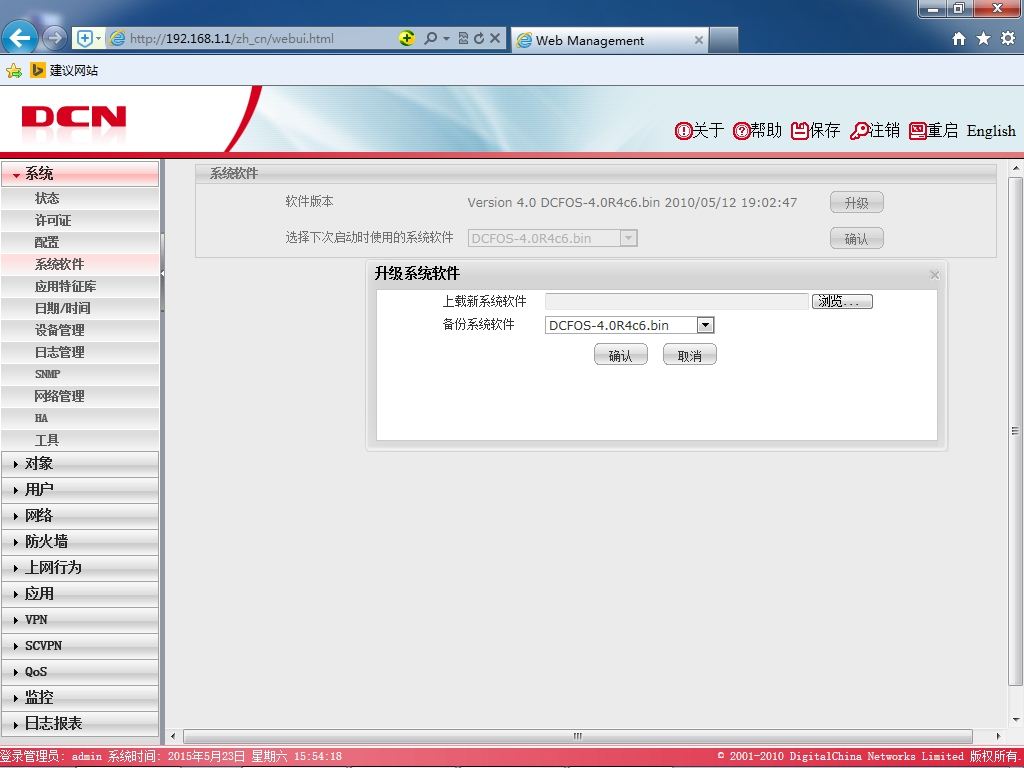Open the HA menu item

tap(80, 419)
